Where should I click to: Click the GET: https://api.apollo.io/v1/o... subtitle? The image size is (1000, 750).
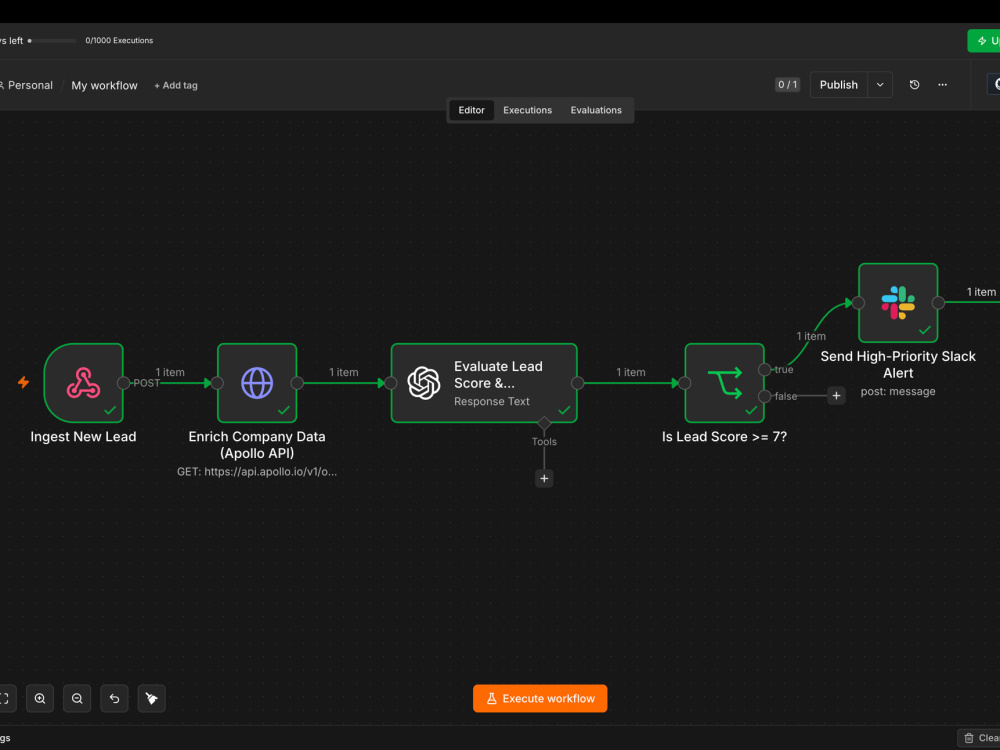257,472
